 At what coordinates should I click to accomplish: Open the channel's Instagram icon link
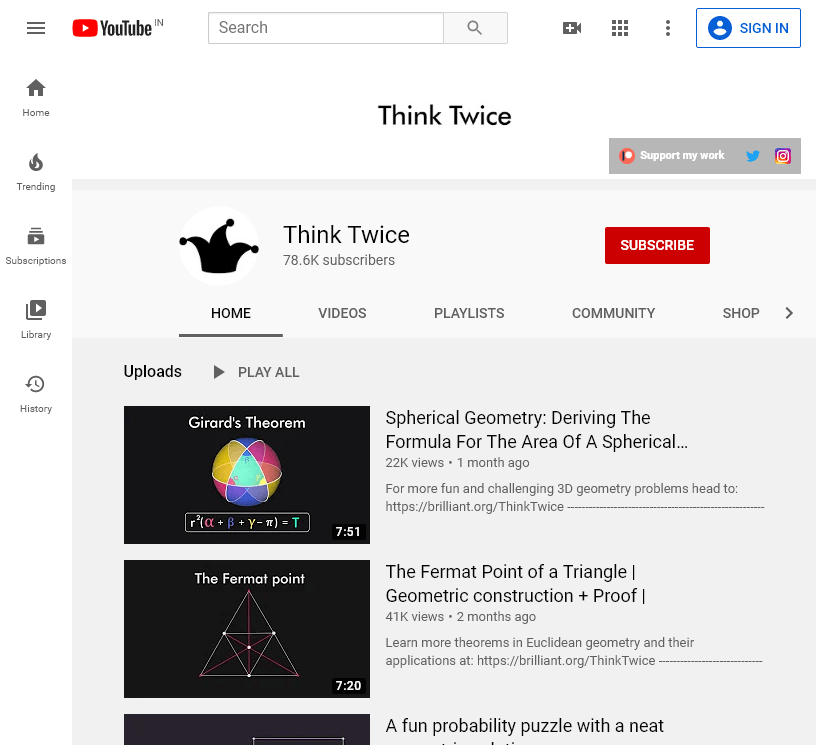[783, 156]
